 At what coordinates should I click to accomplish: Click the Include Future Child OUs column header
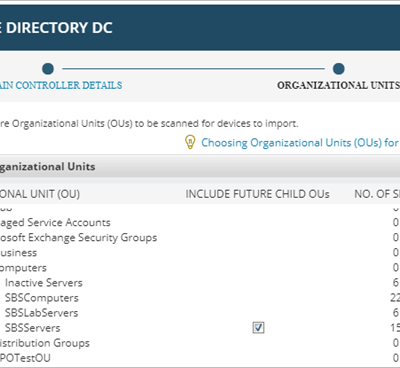257,194
